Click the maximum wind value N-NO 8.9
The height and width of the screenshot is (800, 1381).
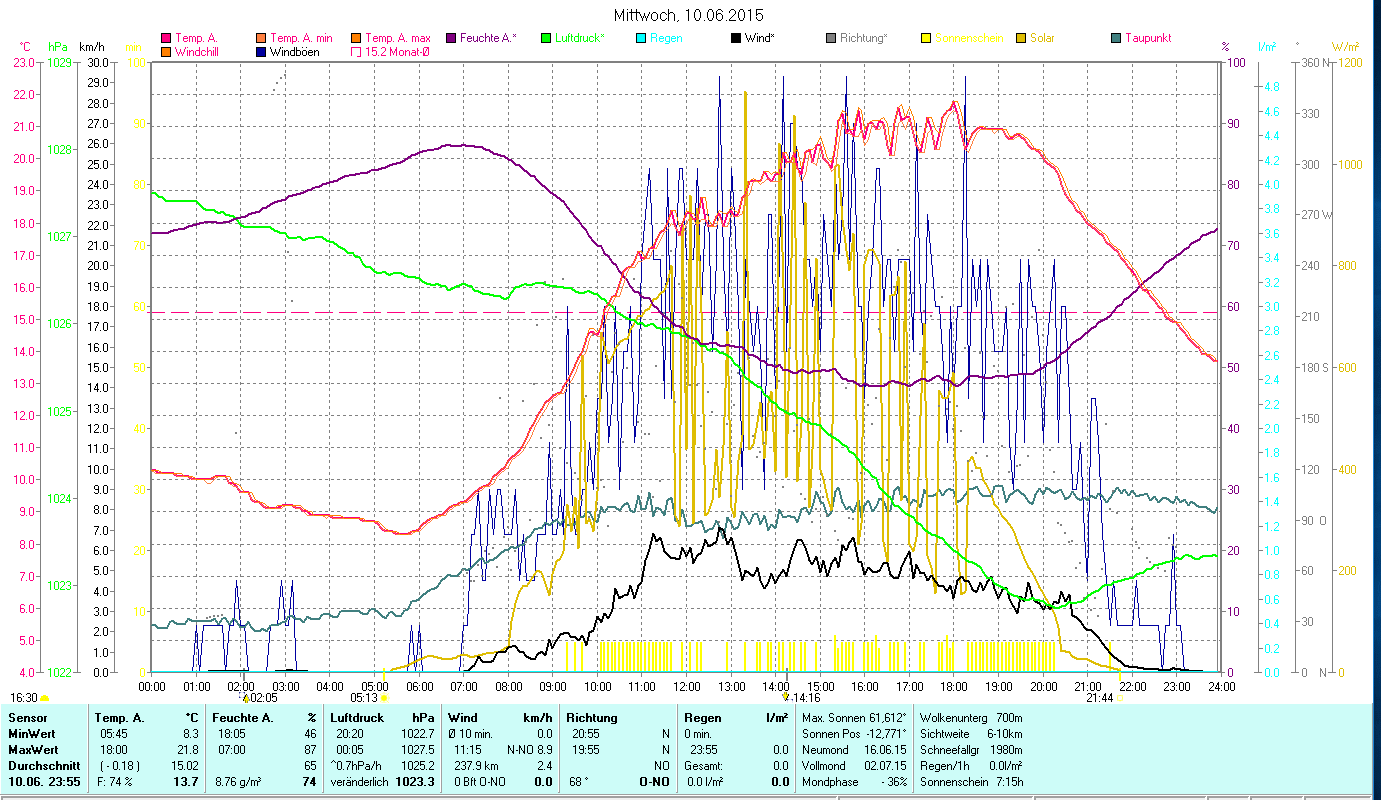click(x=528, y=749)
